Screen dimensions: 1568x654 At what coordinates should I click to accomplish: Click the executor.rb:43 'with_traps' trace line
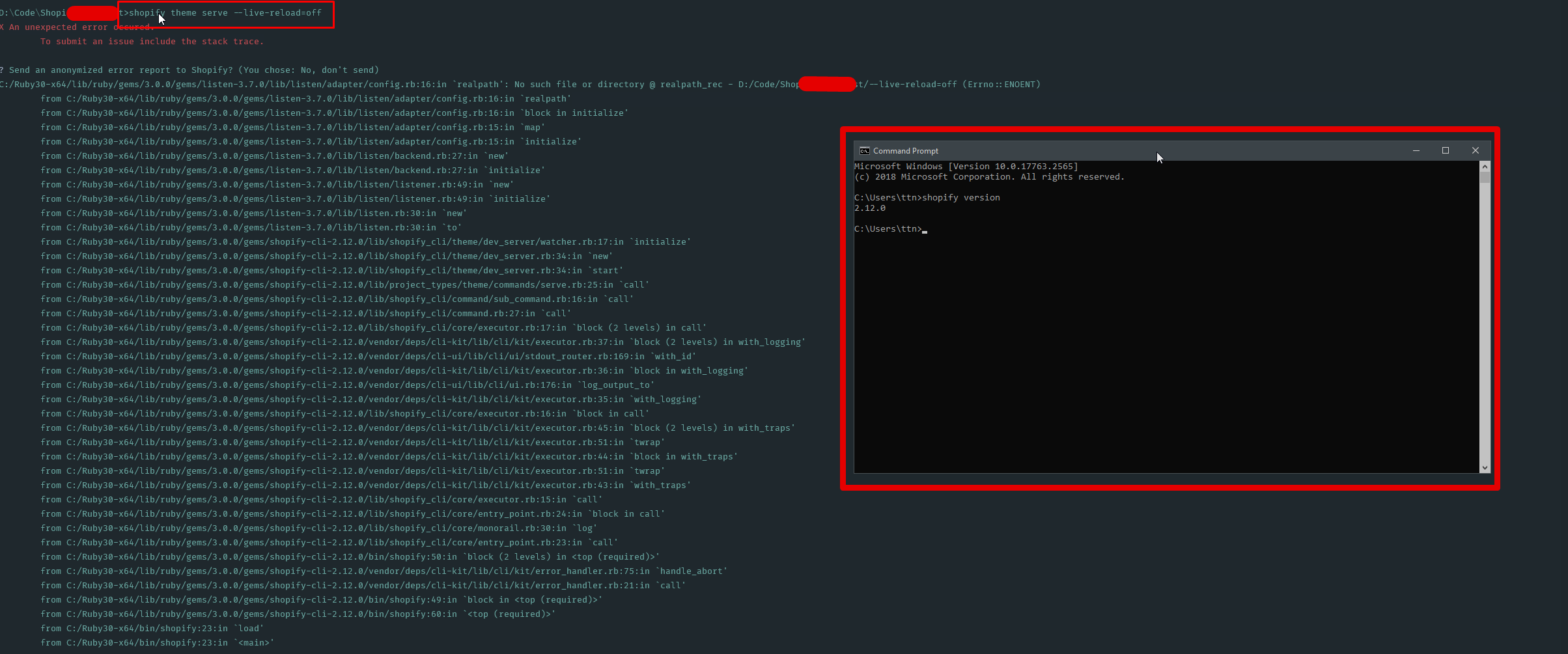click(x=366, y=485)
